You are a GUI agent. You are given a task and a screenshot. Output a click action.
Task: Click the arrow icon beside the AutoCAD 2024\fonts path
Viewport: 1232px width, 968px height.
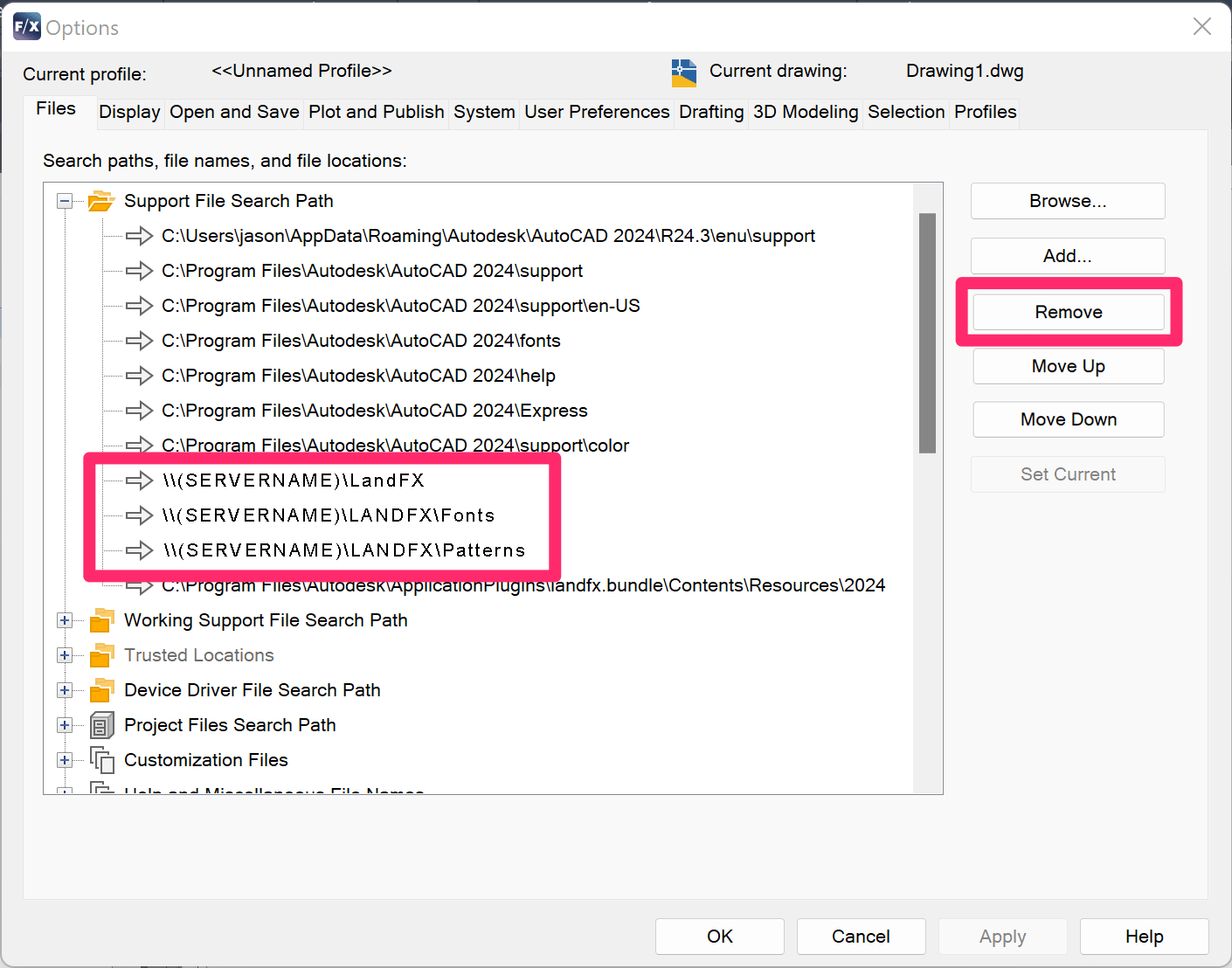point(139,341)
